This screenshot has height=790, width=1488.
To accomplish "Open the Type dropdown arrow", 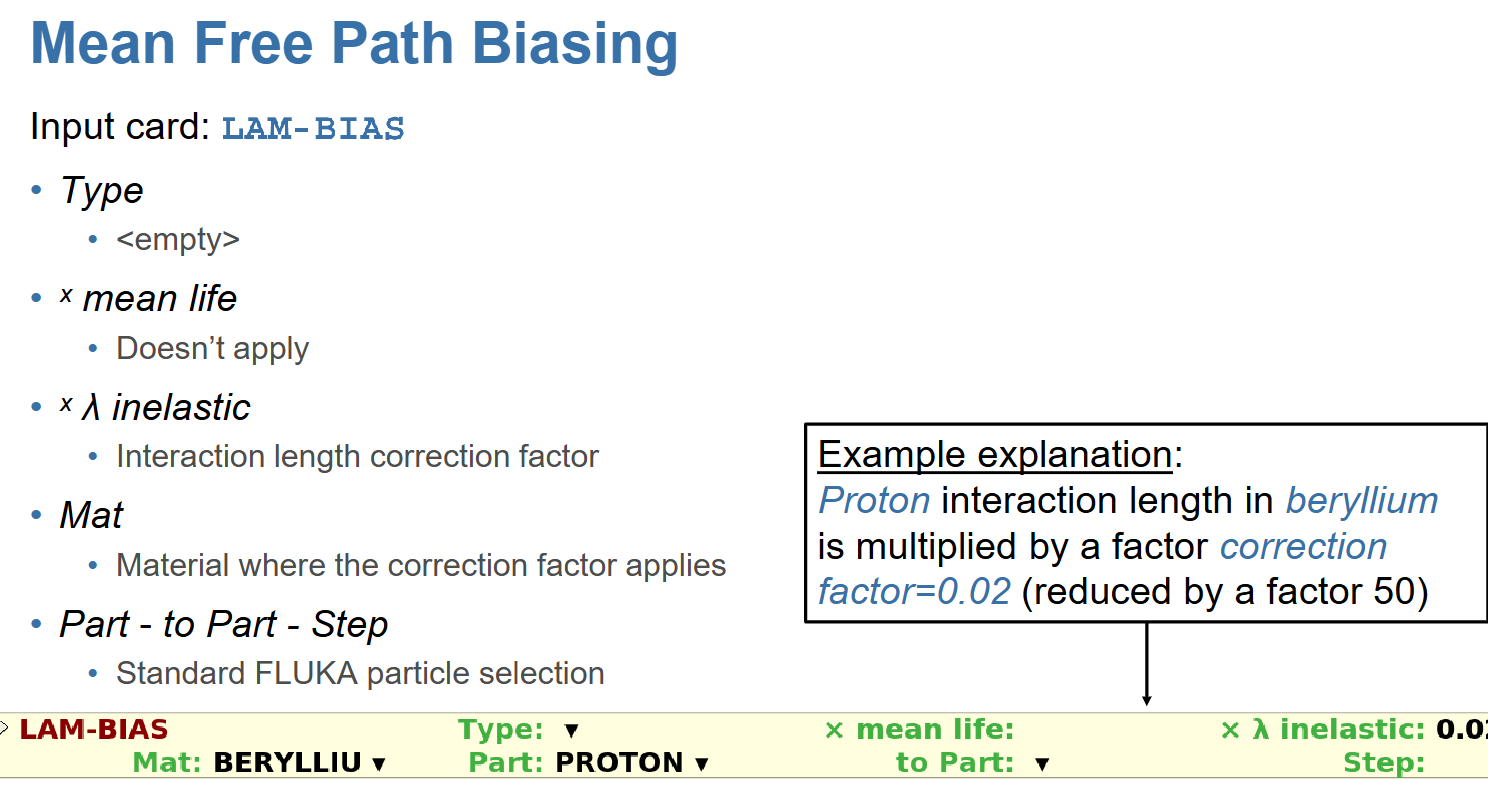I will point(572,731).
